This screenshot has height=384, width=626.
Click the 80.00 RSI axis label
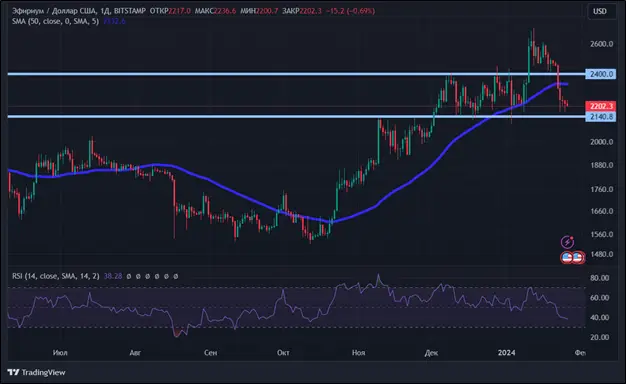click(x=600, y=278)
